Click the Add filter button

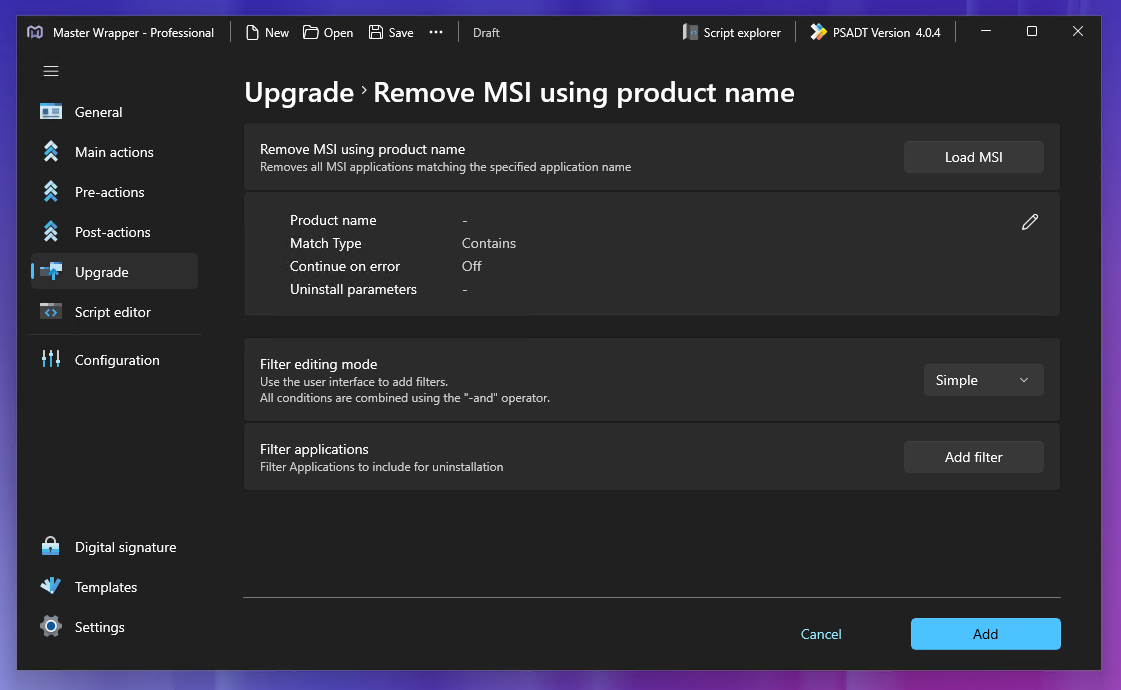(x=973, y=457)
